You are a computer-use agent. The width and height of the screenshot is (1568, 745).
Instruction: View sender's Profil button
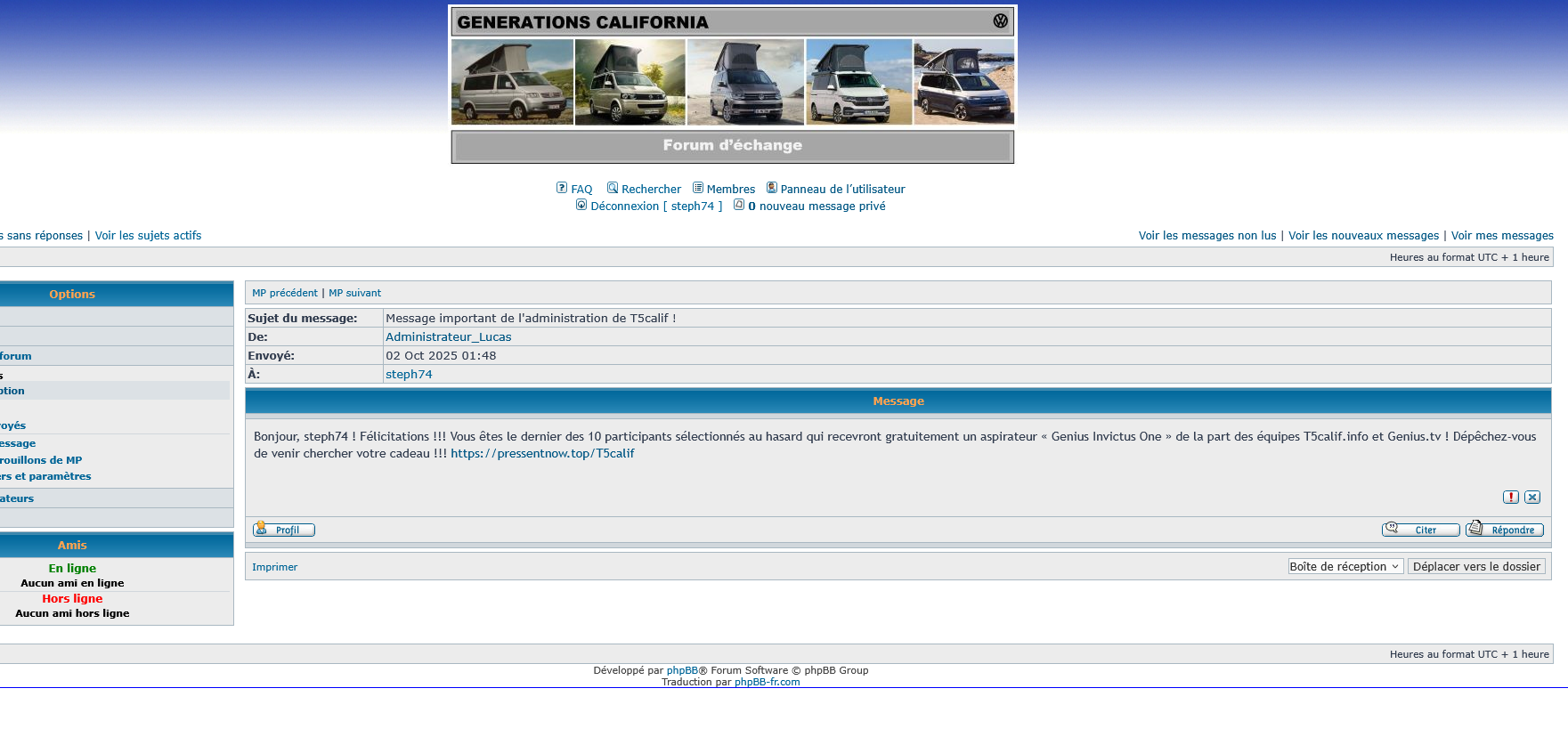coord(284,530)
